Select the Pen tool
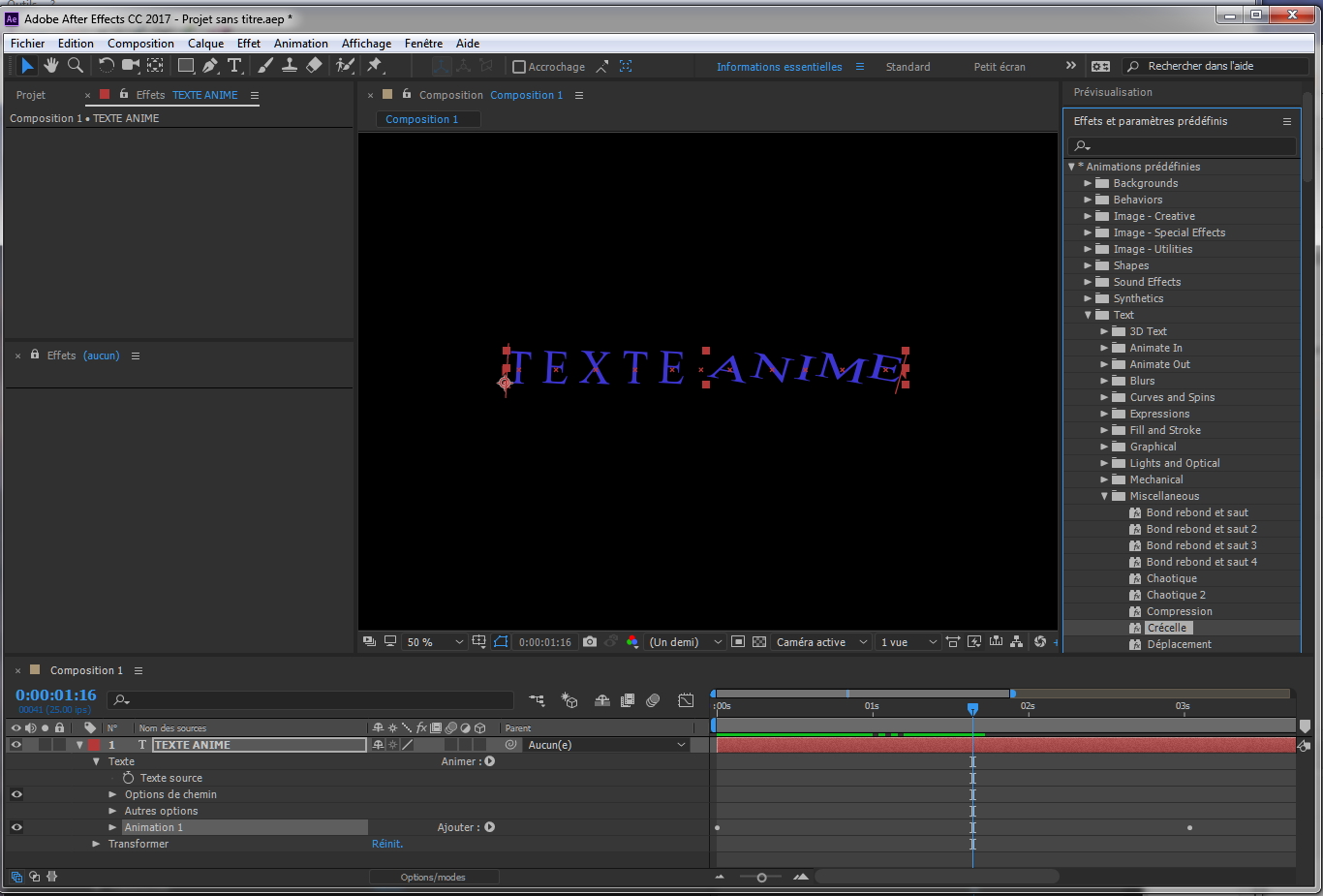 click(210, 66)
